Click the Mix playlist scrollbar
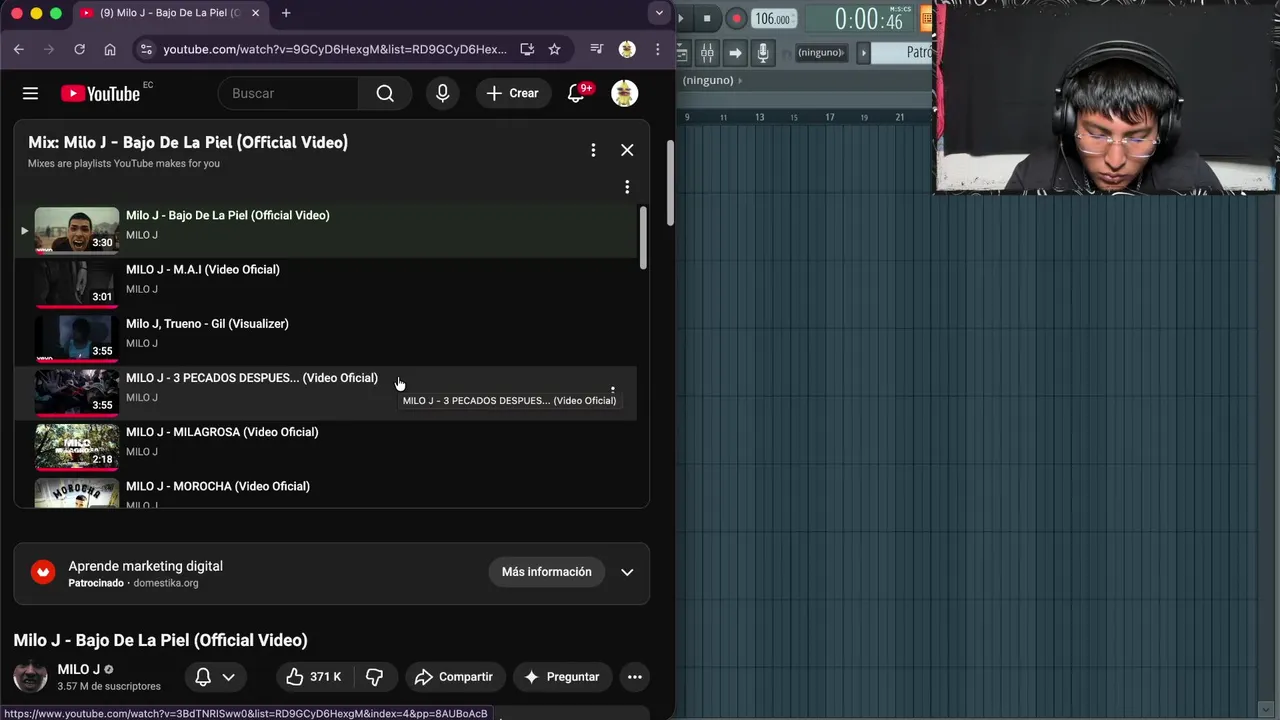This screenshot has width=1280, height=720. 643,237
